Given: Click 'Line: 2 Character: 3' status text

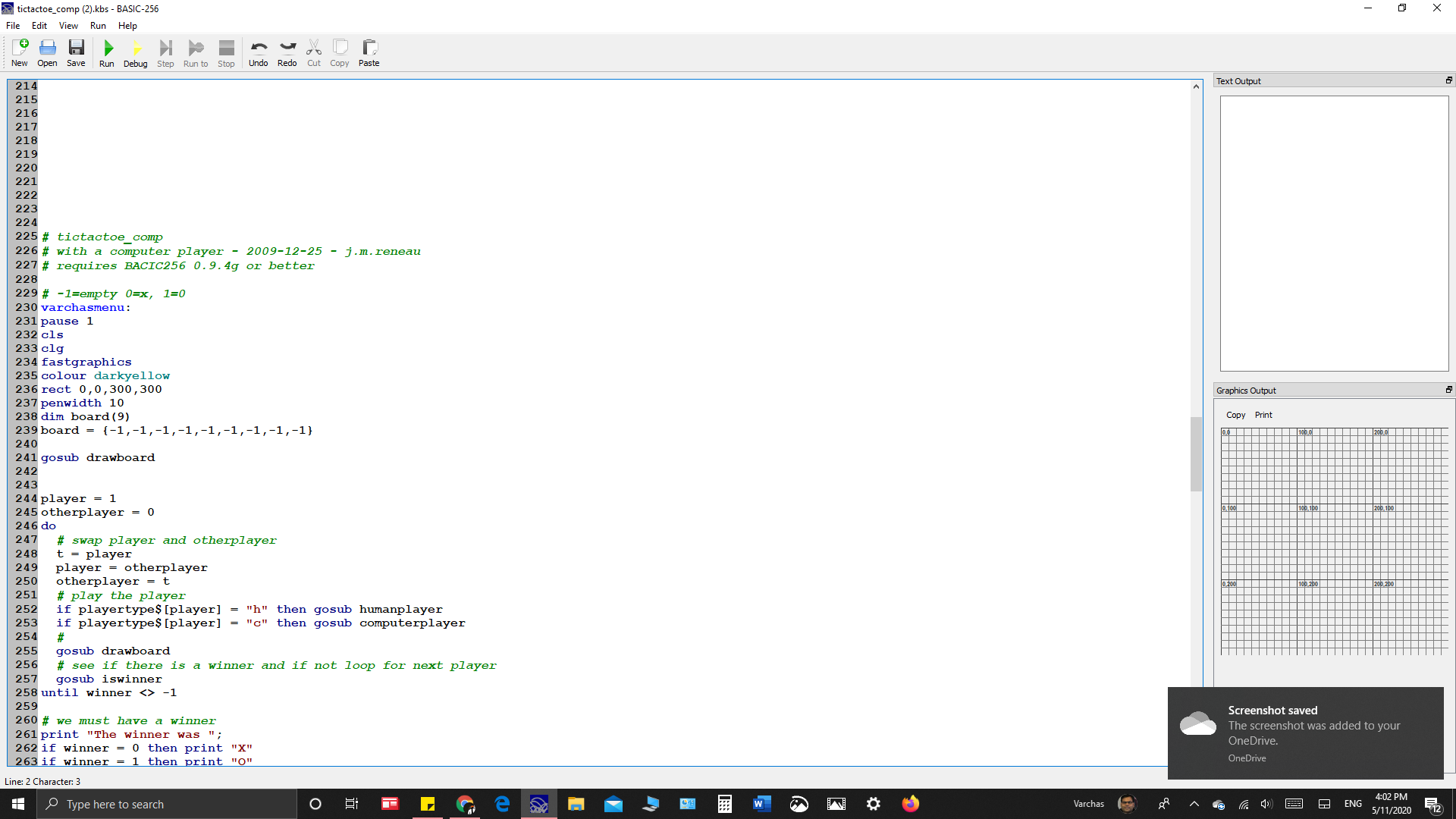Looking at the screenshot, I should coord(42,781).
